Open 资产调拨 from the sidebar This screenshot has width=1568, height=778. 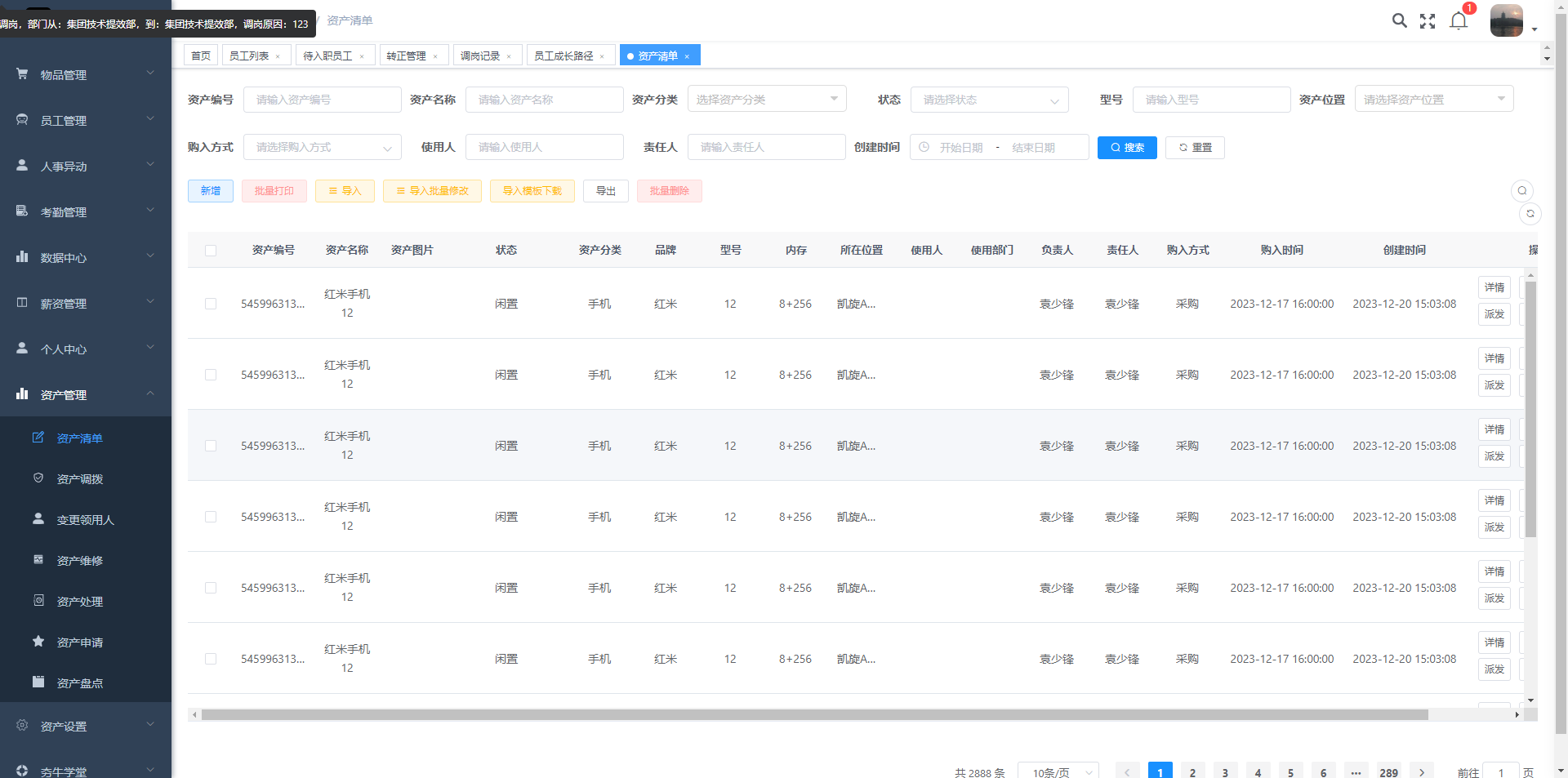80,479
